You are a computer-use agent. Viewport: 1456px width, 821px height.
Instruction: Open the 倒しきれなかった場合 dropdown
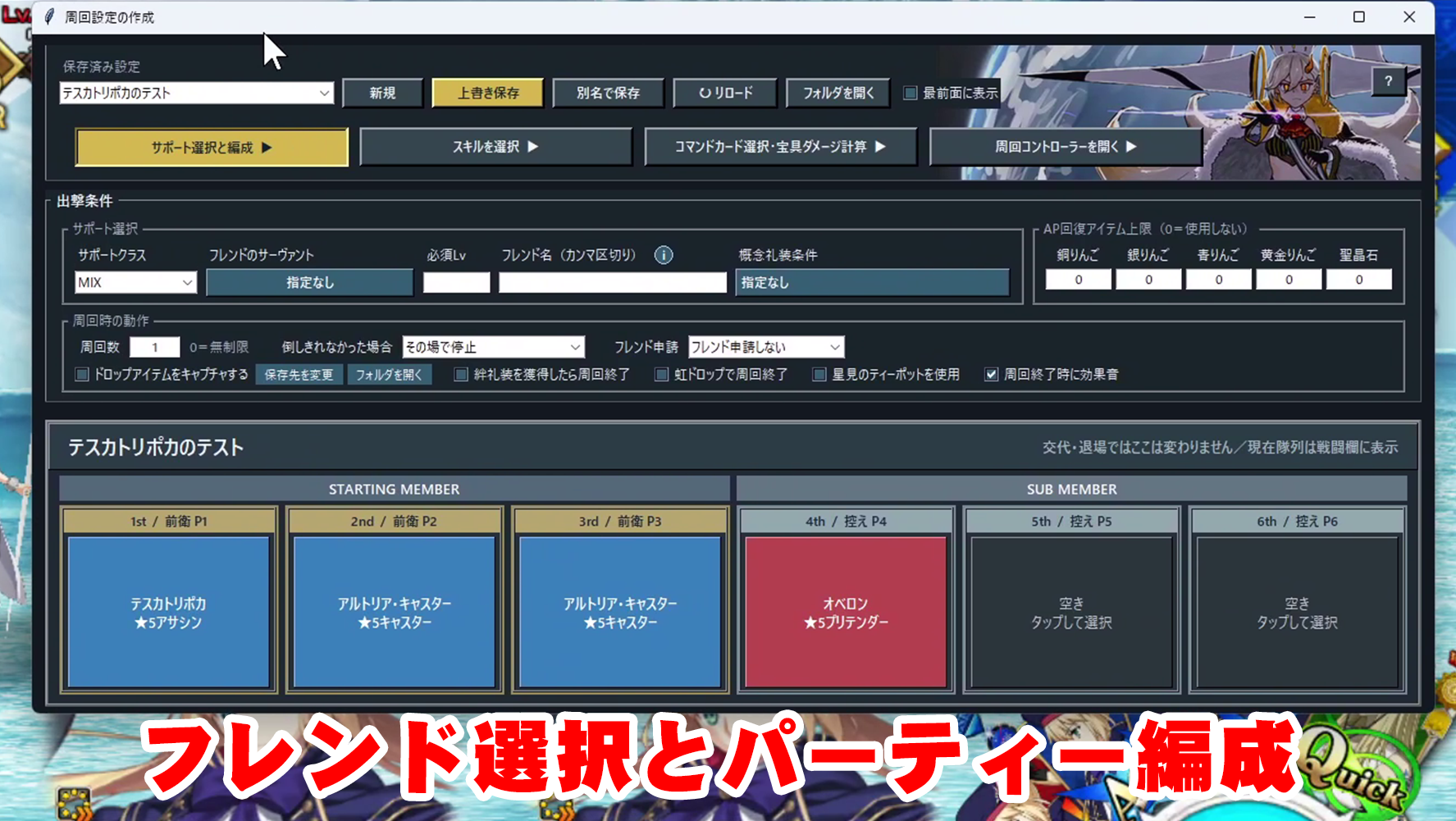493,347
